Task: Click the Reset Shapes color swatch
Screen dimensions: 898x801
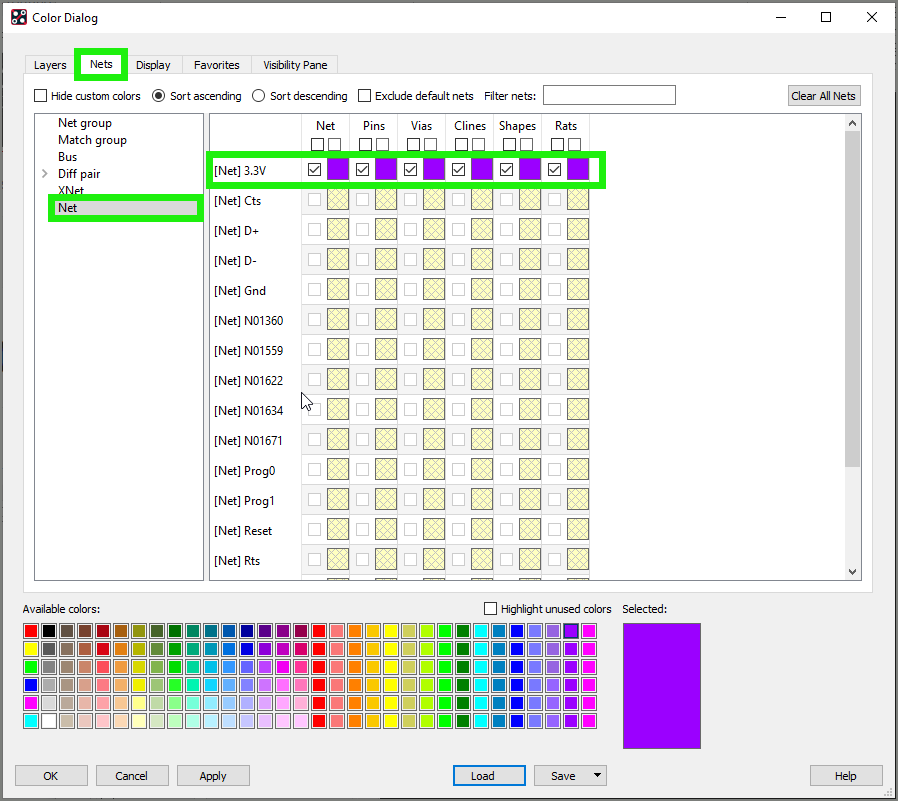Action: [530, 529]
